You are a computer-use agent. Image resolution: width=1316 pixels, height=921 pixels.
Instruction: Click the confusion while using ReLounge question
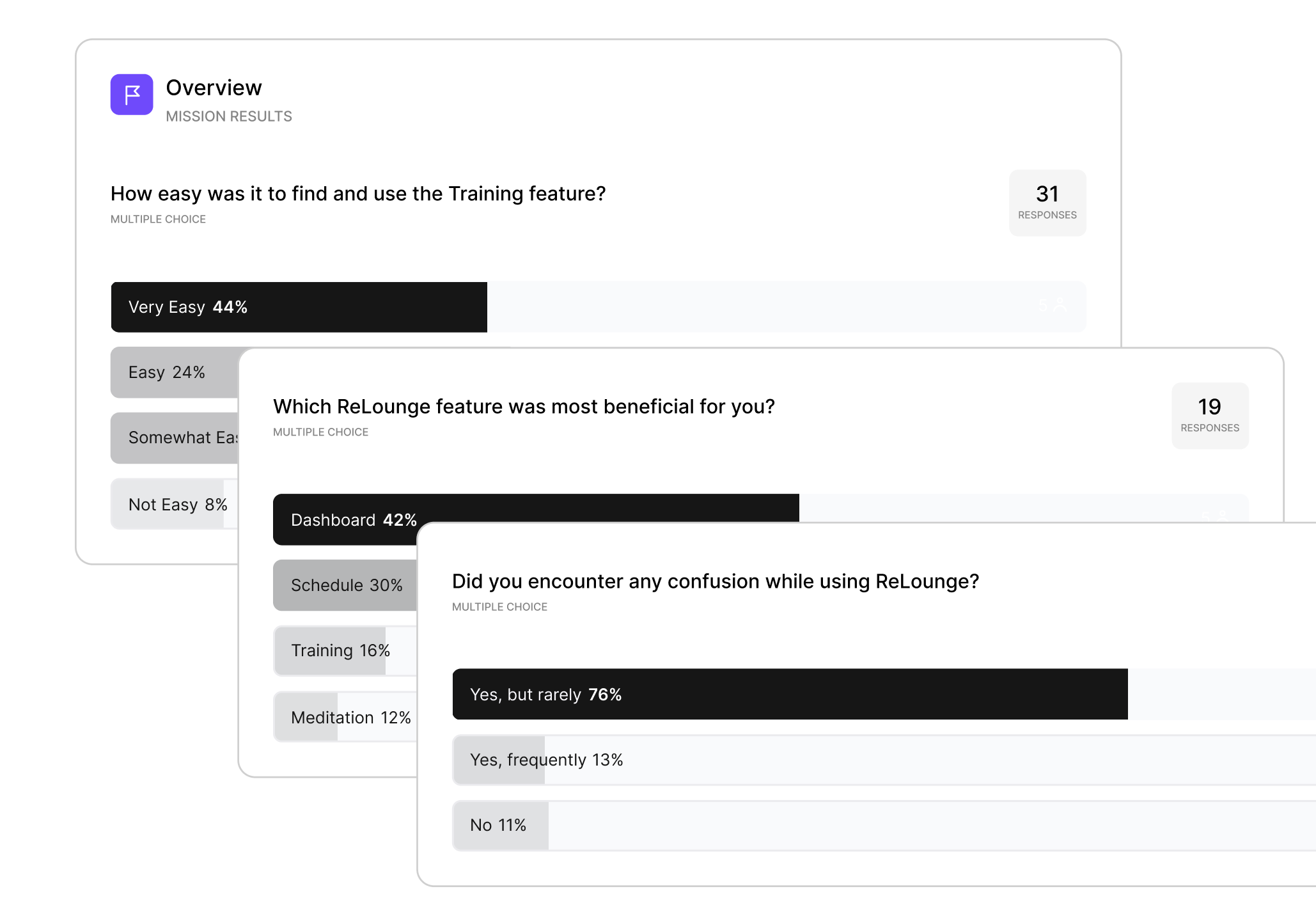click(x=716, y=581)
